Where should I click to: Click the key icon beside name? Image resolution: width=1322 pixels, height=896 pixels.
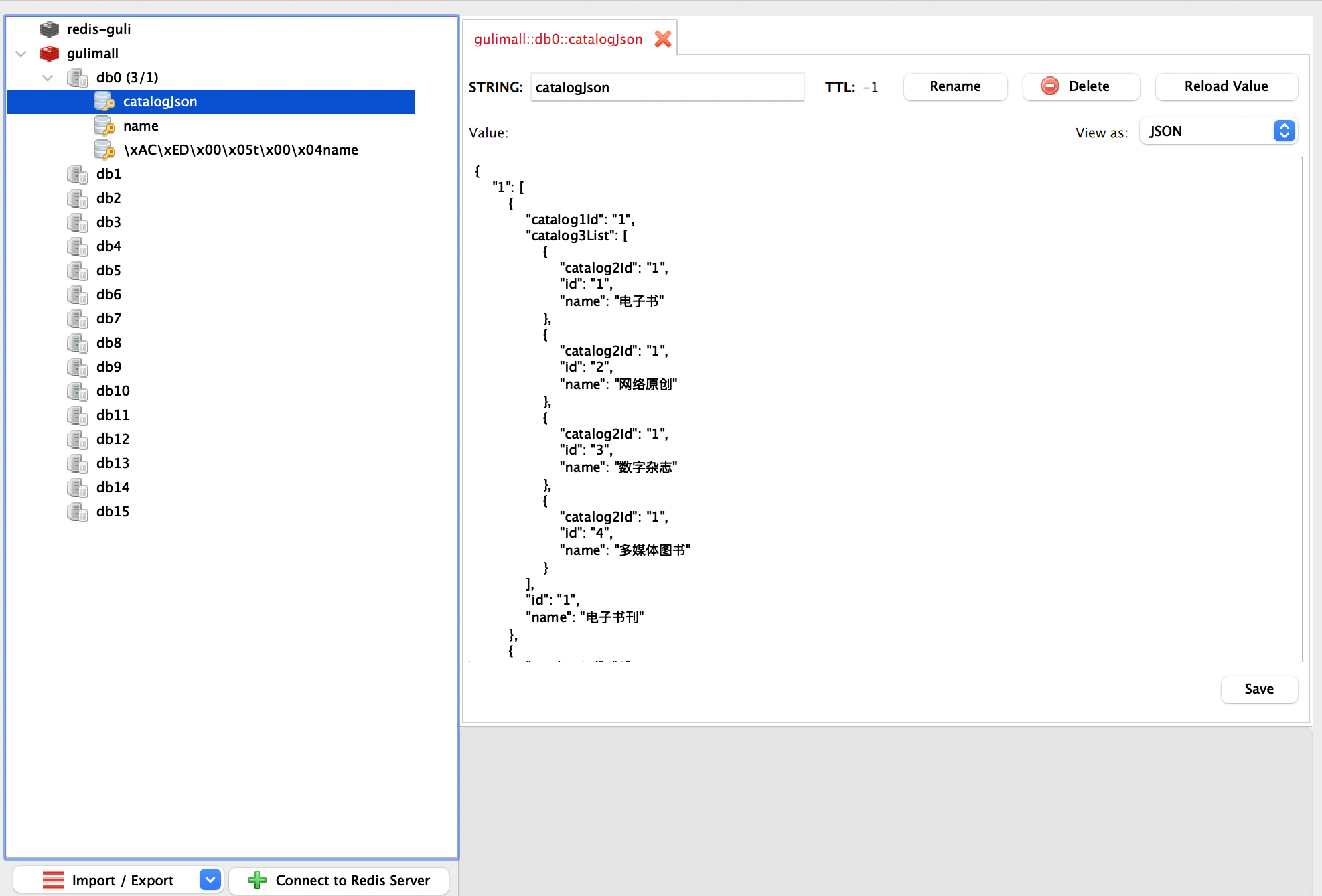point(104,126)
